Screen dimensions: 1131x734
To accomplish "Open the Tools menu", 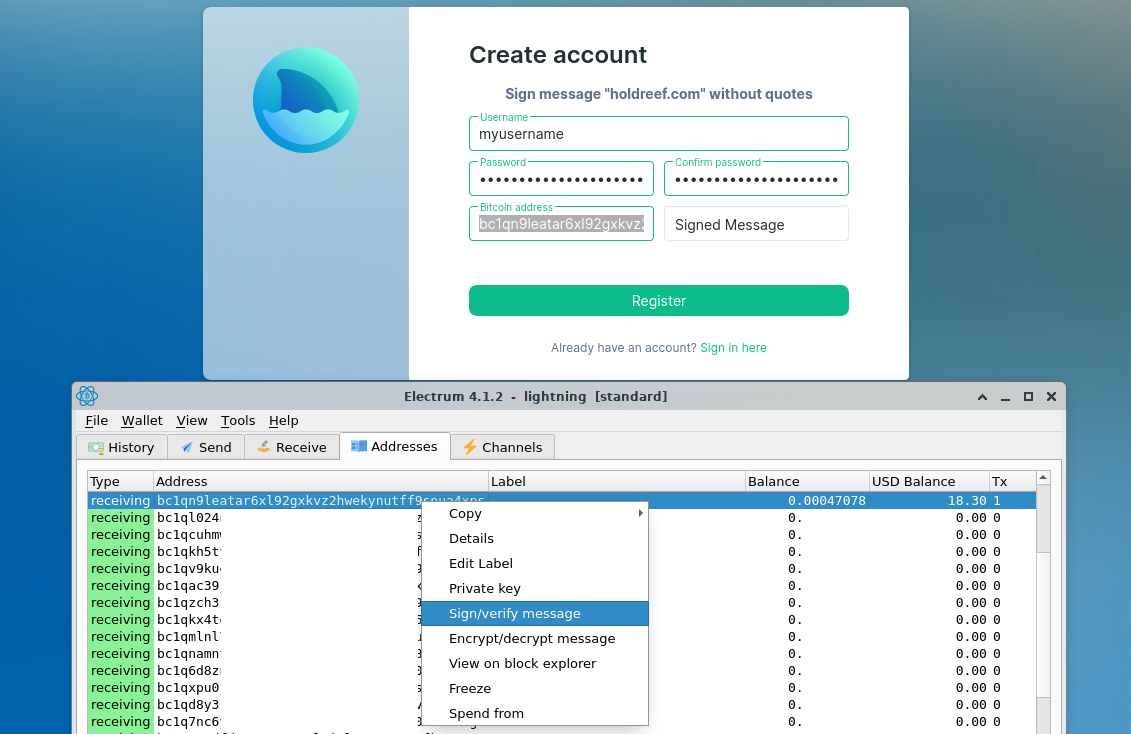I will click(x=238, y=421).
